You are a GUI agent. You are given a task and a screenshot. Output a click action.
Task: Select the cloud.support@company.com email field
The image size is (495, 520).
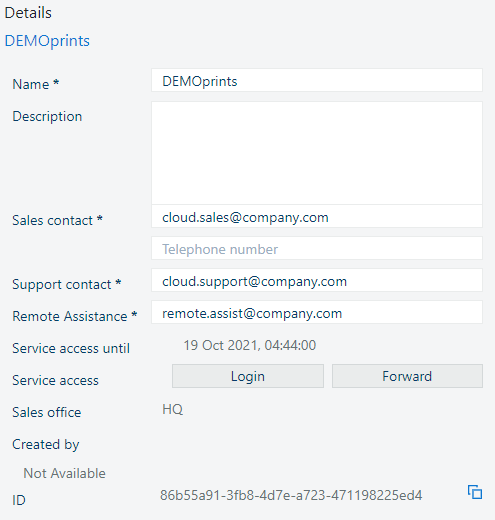point(317,280)
